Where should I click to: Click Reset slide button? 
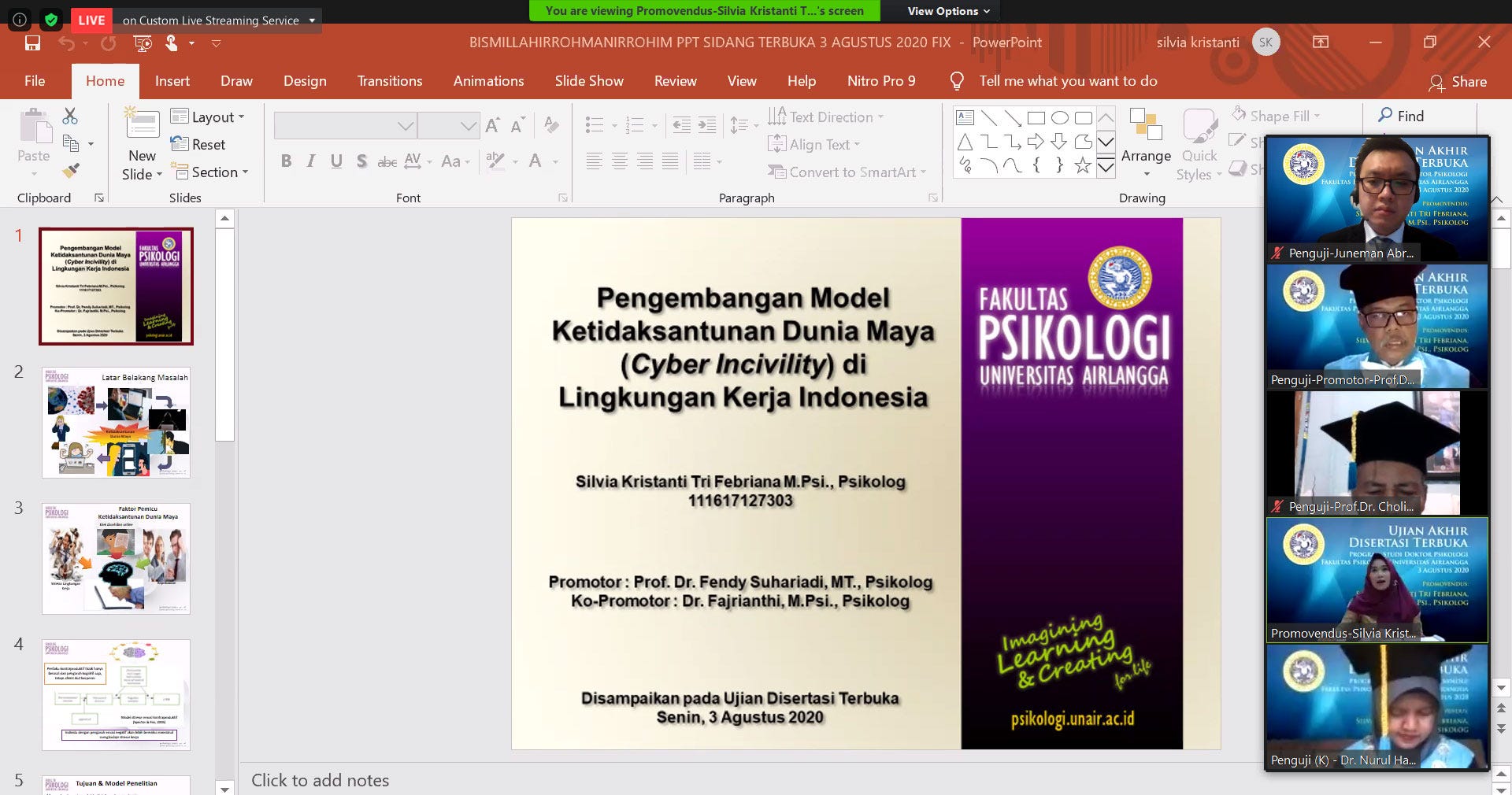tap(198, 145)
